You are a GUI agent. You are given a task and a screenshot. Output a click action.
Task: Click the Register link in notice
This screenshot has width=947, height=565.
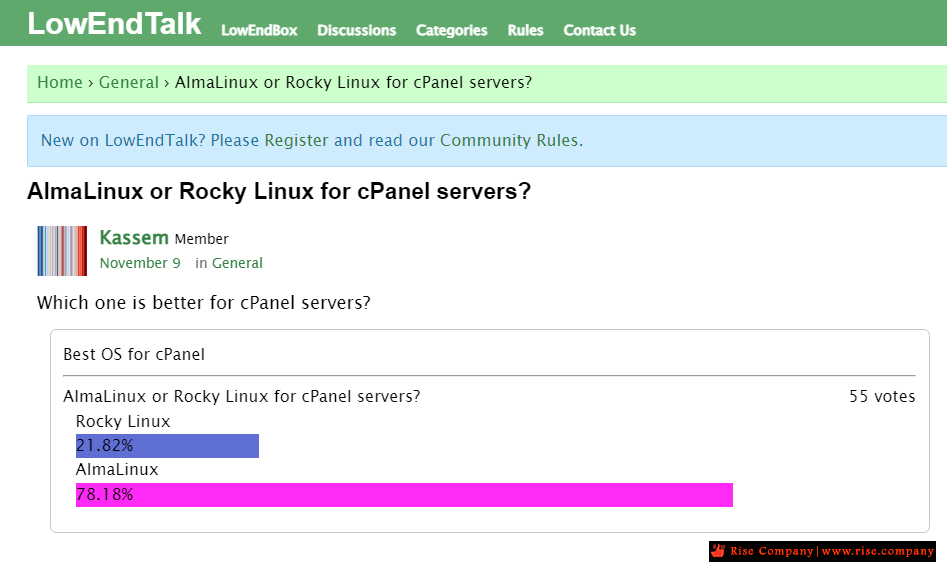tap(297, 140)
